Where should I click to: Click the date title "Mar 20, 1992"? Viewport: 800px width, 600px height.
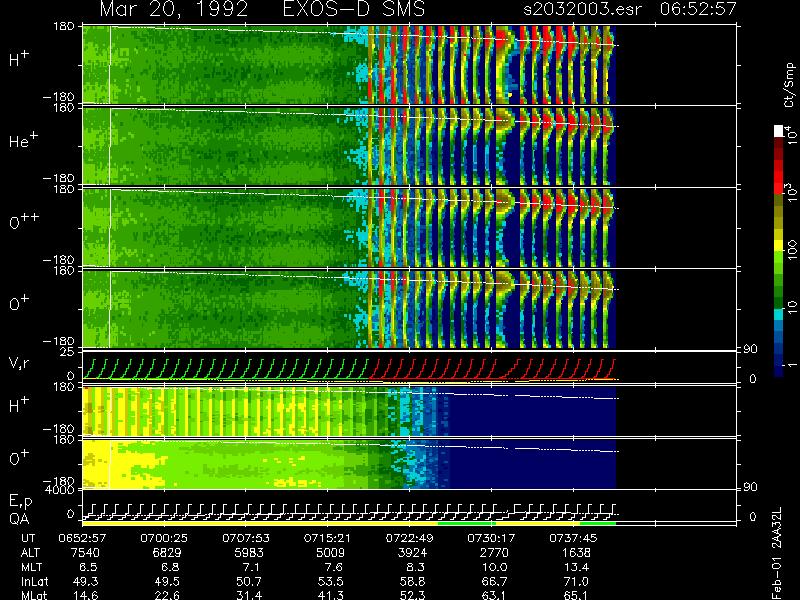coord(173,9)
